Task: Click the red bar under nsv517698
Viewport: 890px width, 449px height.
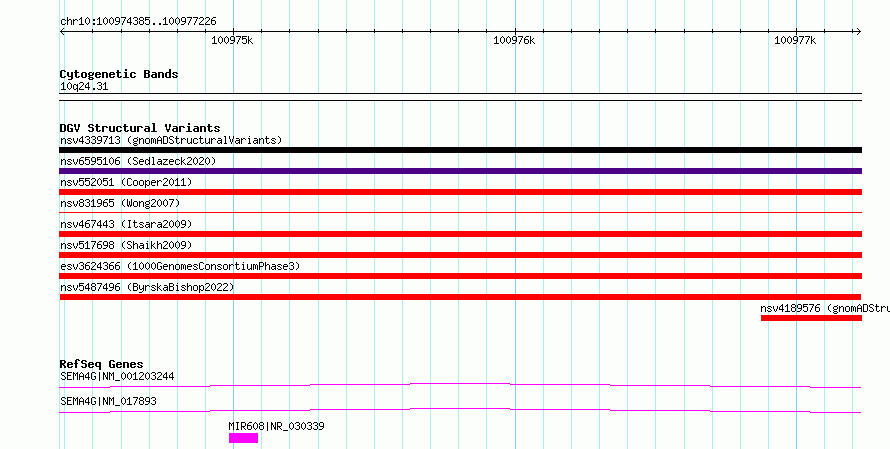Action: (x=460, y=255)
